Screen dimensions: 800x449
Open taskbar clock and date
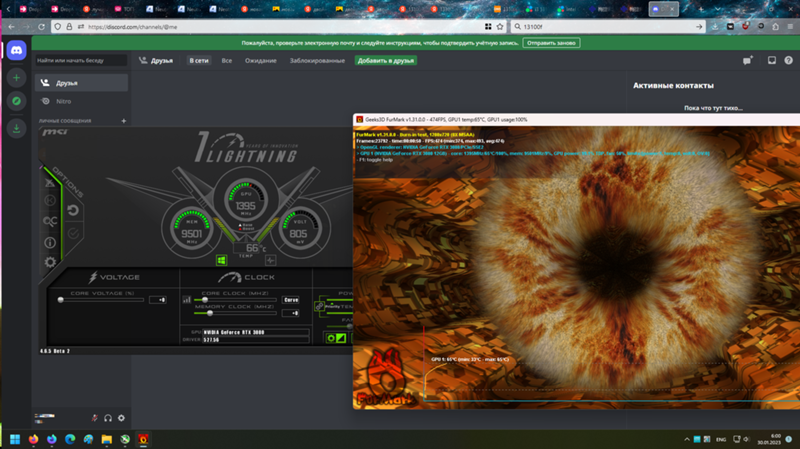coord(769,439)
